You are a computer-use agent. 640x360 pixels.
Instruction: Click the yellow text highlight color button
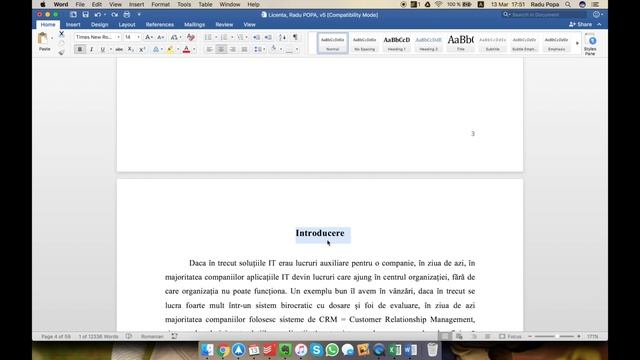click(x=170, y=49)
